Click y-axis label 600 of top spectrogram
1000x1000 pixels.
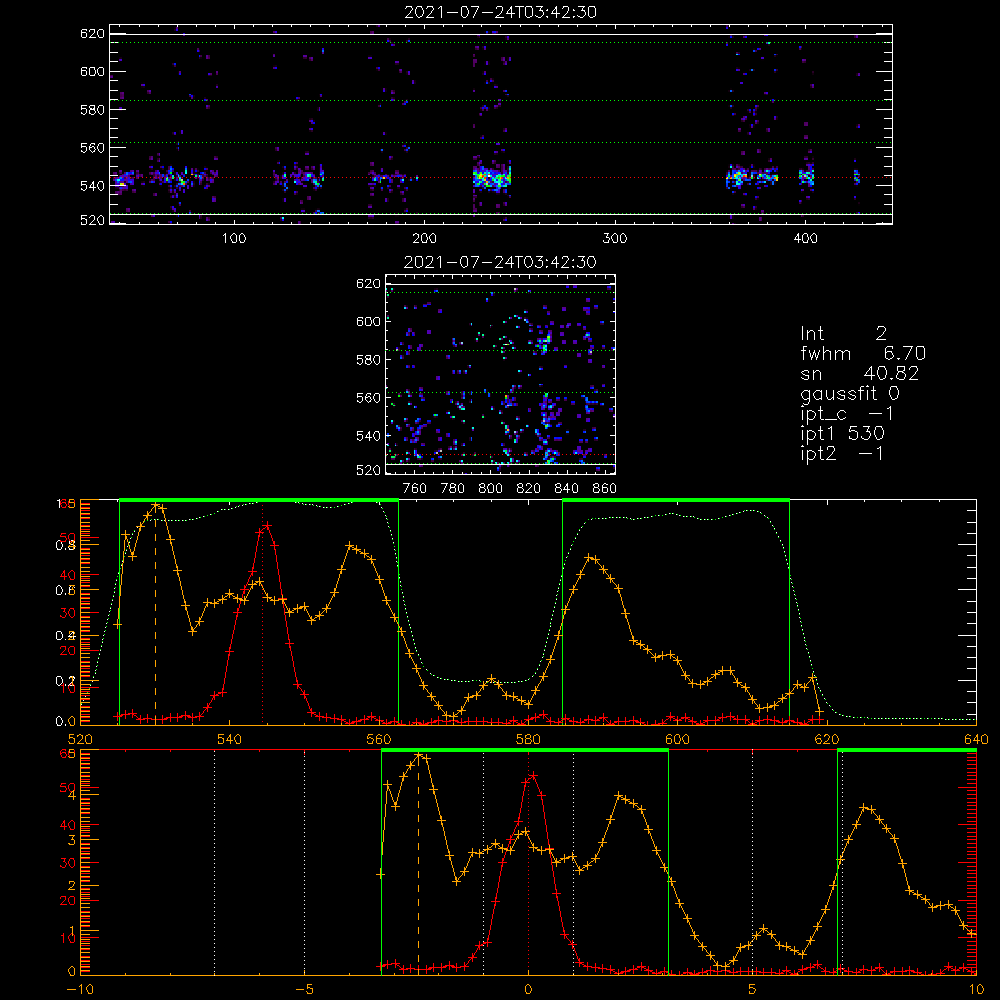pos(92,71)
